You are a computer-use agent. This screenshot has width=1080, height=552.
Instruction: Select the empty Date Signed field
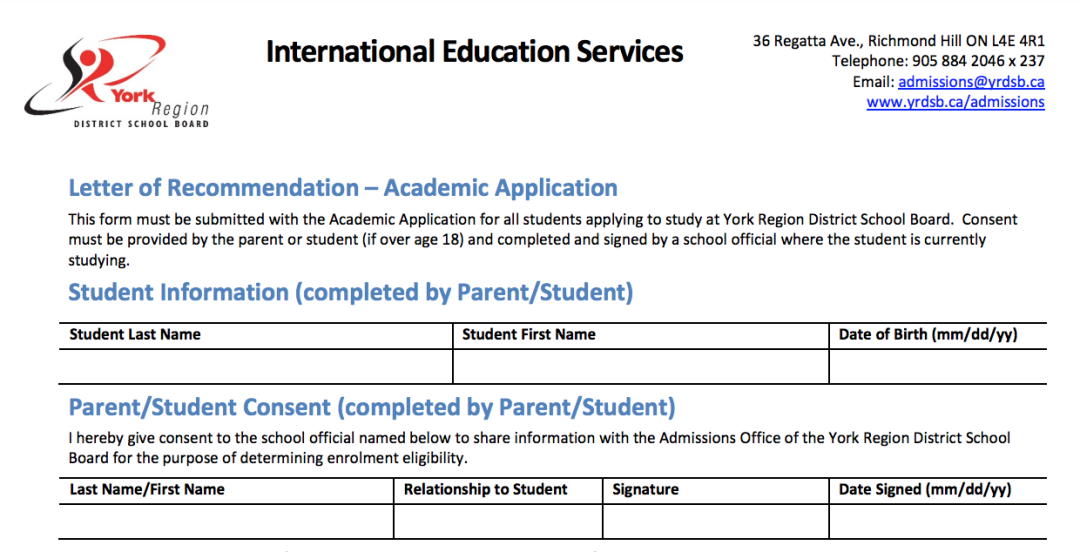pos(937,522)
